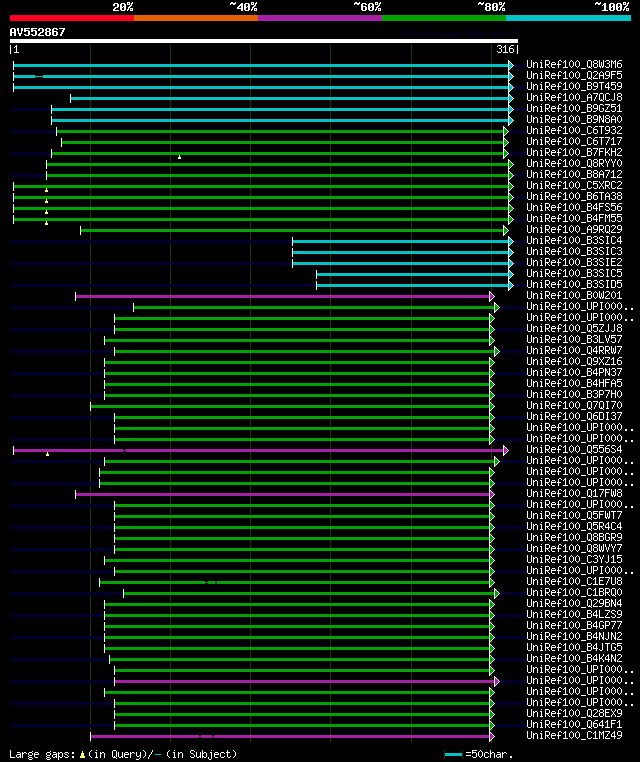This screenshot has height=762, width=640.
Task: Click the purple alignment bar for Q556S4
Action: (x=261, y=450)
